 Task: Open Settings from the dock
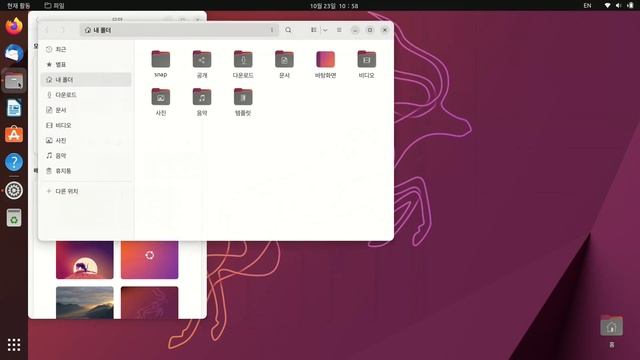coord(14,190)
